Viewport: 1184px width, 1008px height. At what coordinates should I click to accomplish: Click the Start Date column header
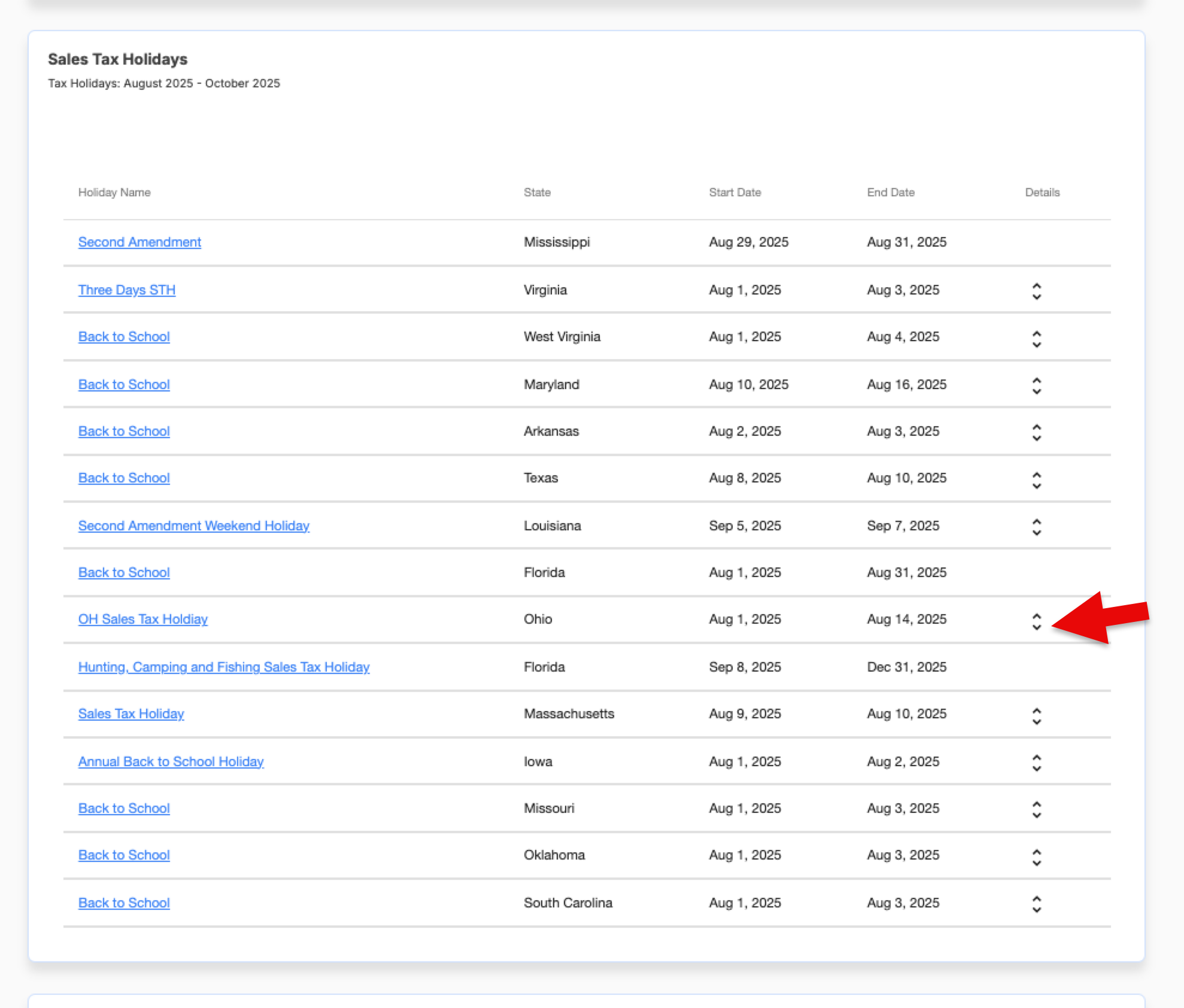pyautogui.click(x=734, y=192)
